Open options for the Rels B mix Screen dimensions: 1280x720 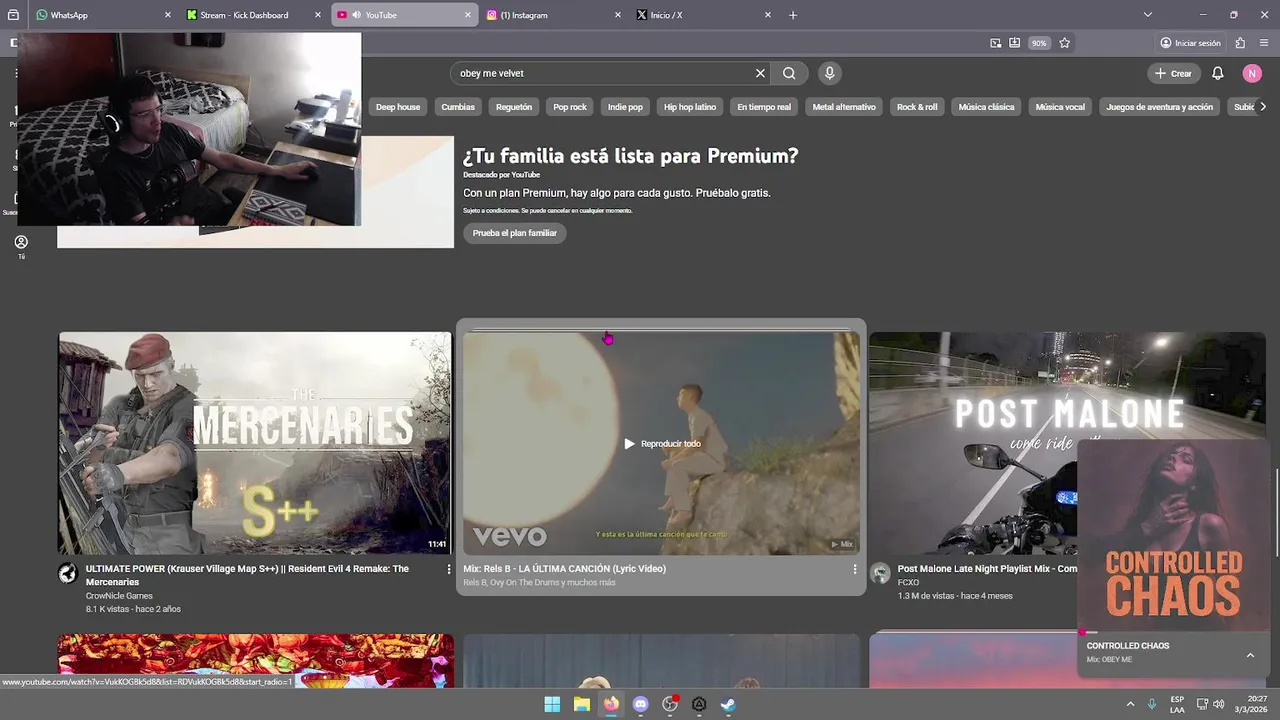[x=854, y=569]
